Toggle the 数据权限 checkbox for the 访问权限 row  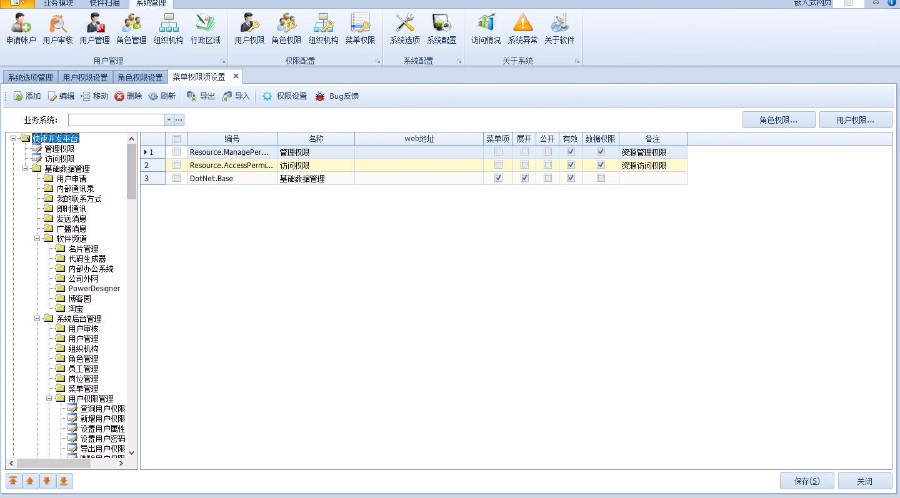click(601, 165)
